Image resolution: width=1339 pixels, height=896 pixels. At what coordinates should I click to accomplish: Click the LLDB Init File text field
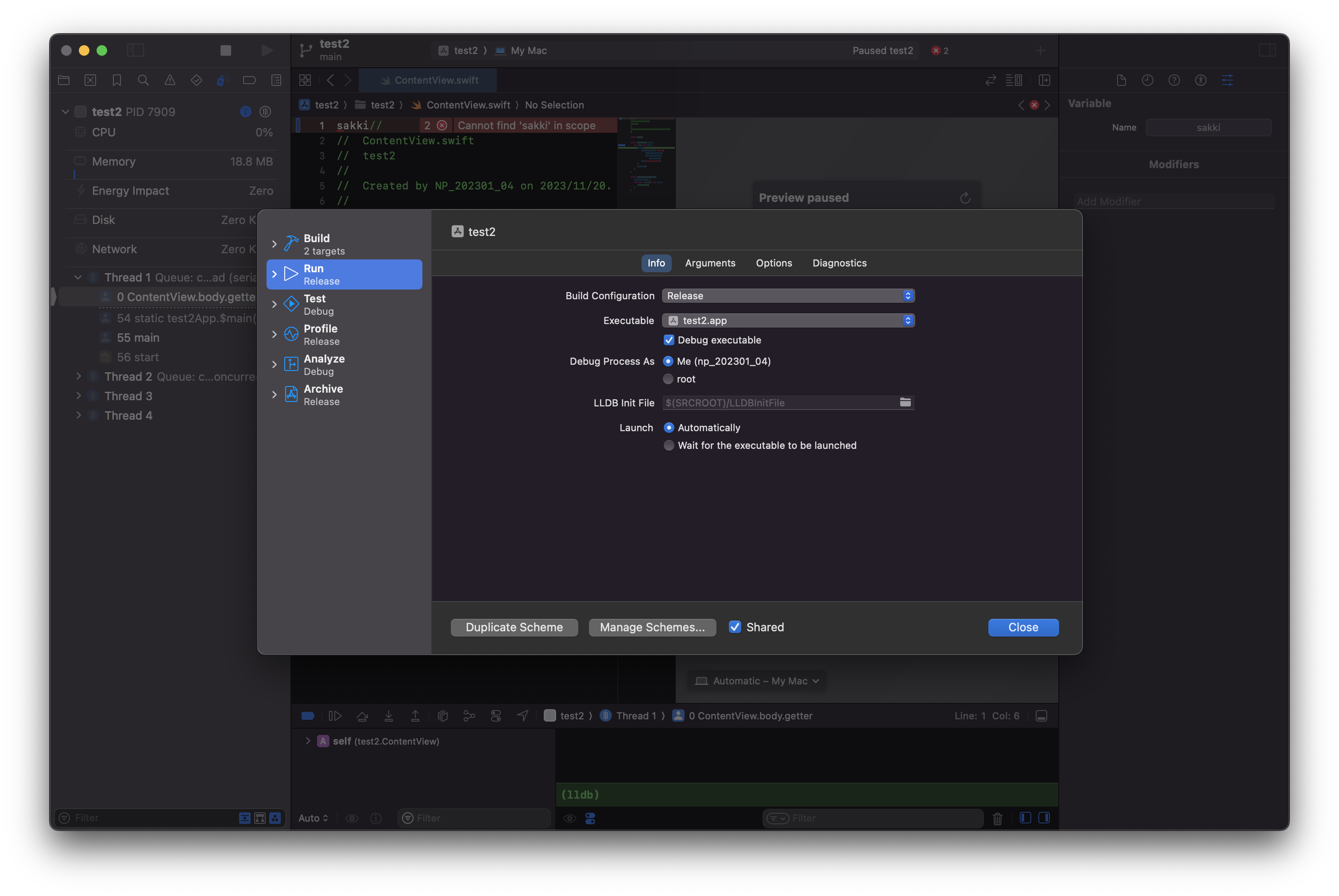[781, 402]
